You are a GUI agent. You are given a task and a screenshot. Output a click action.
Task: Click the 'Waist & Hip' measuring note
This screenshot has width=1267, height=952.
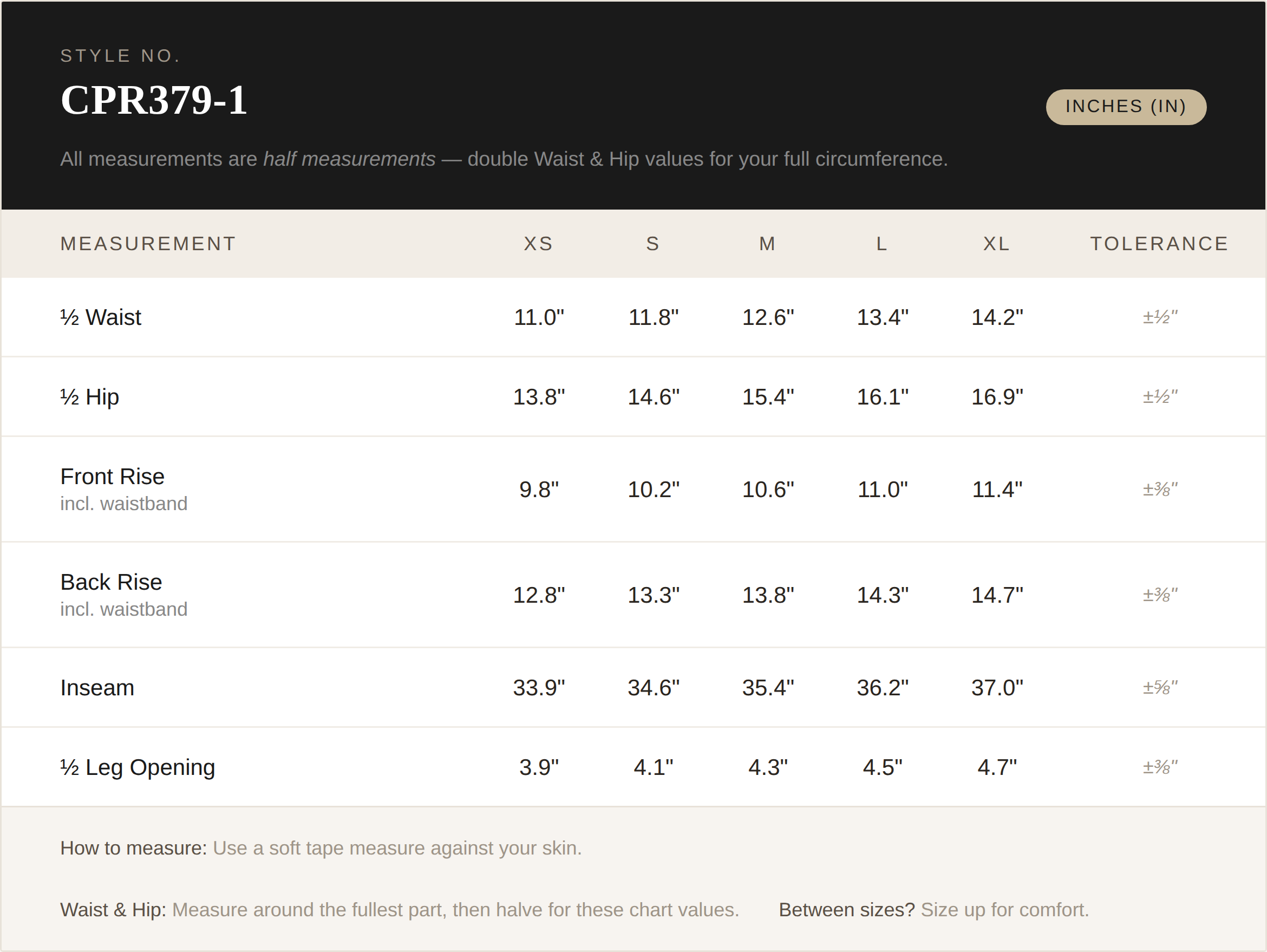(400, 910)
